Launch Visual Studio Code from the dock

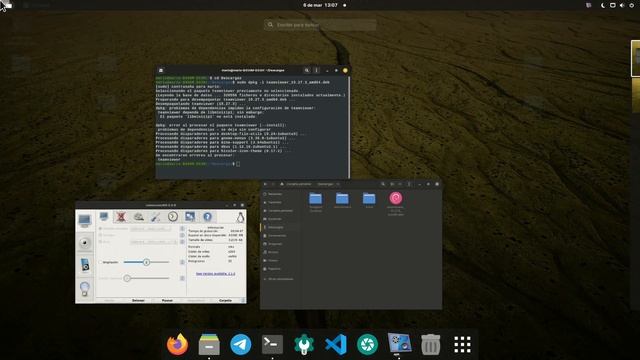(336, 344)
